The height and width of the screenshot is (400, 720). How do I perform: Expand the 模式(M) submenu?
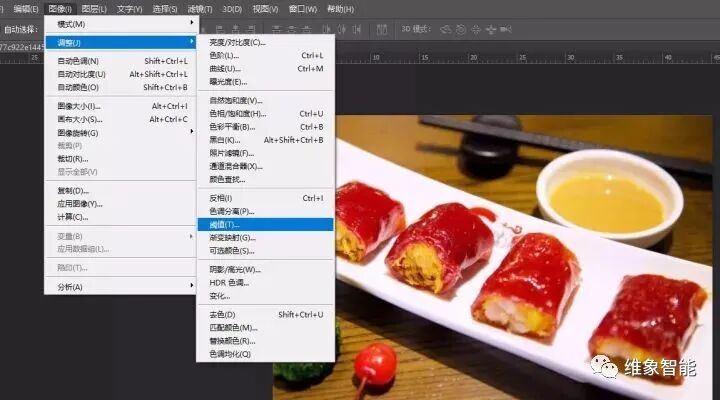(121, 24)
